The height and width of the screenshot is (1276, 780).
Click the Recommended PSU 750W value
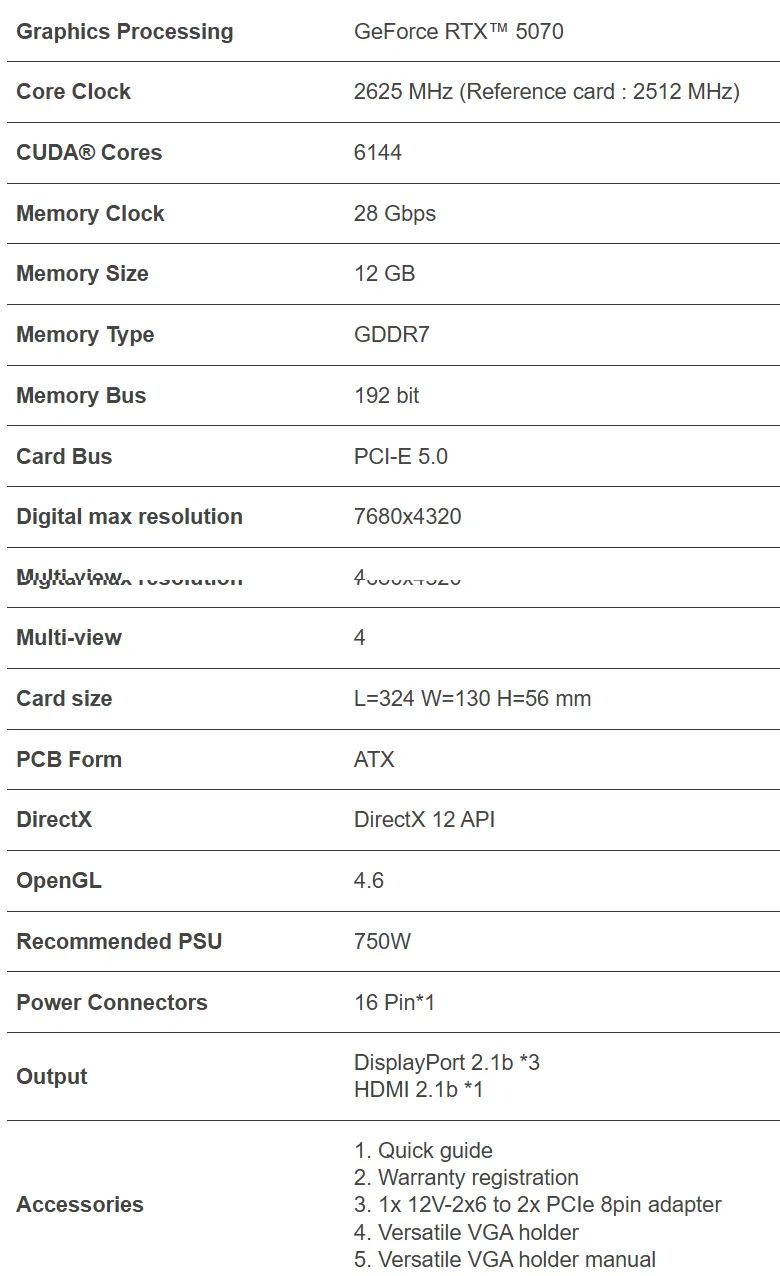[383, 941]
